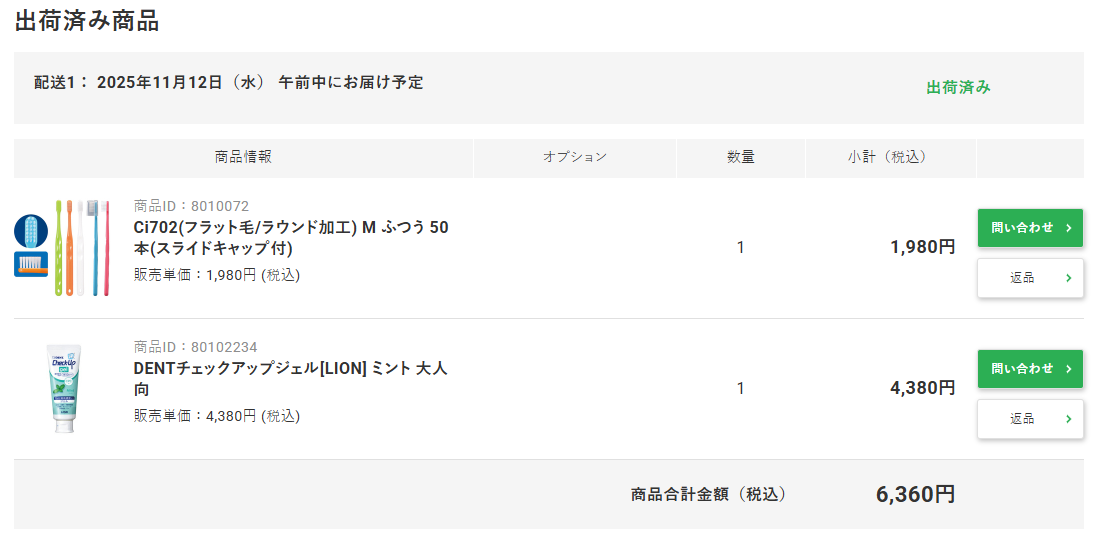Click chevron arrow on first 返品 button
The image size is (1097, 548).
(1068, 278)
